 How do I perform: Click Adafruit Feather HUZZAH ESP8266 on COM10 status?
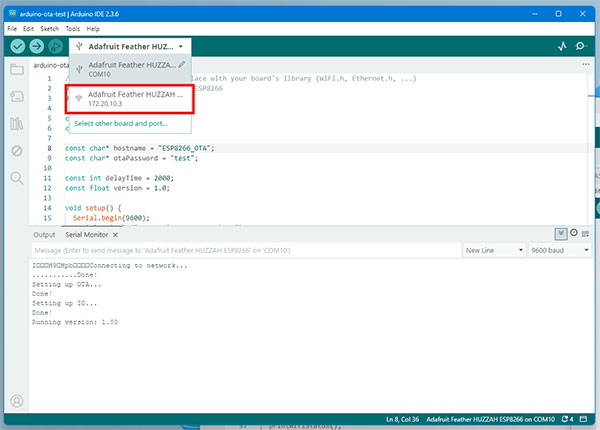(491, 419)
